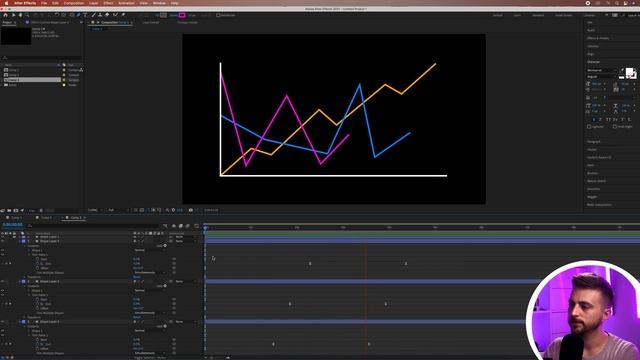
Task: Toggle Superscript in Character panel
Action: (623, 120)
